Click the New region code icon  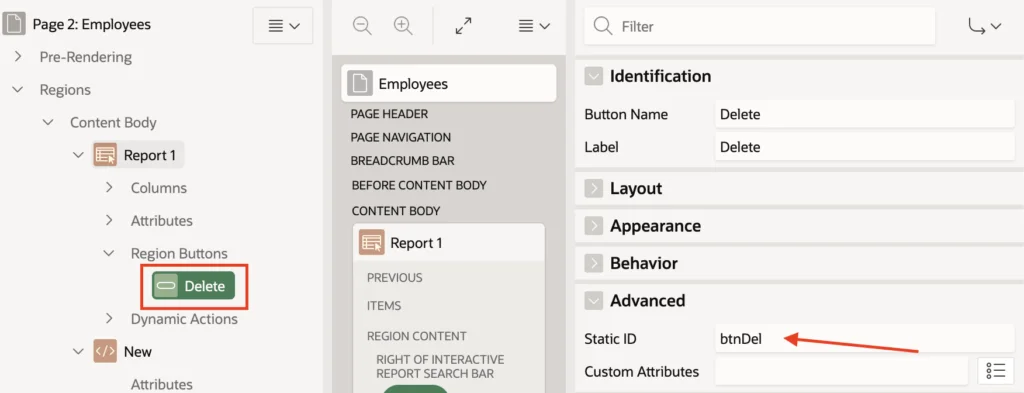coord(105,351)
